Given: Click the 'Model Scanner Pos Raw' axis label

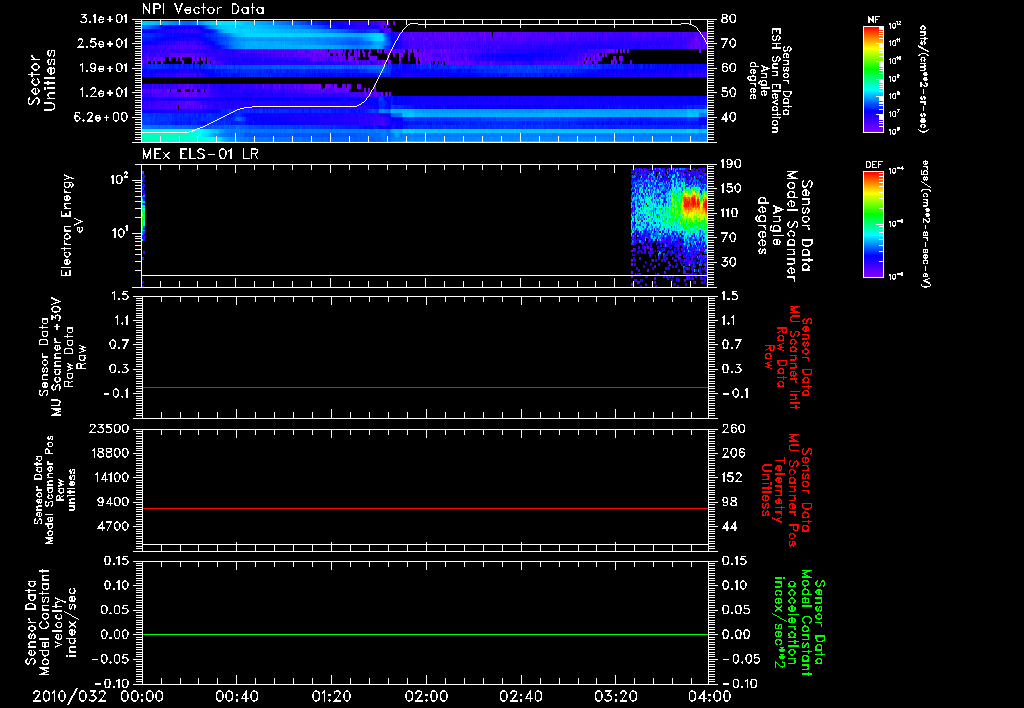Looking at the screenshot, I should point(54,490).
